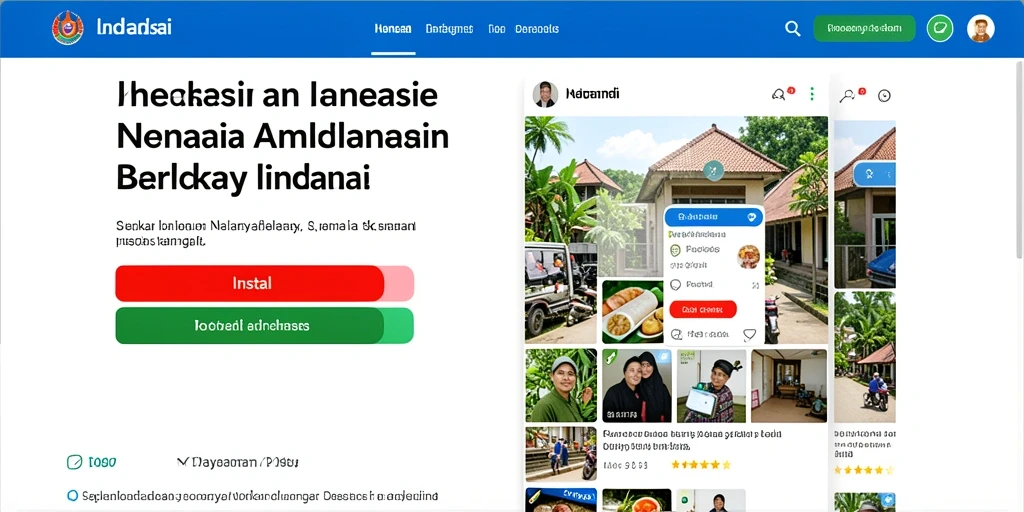Click the Indarsai round emblem logo
Viewport: 1024px width, 512px height.
coord(67,28)
